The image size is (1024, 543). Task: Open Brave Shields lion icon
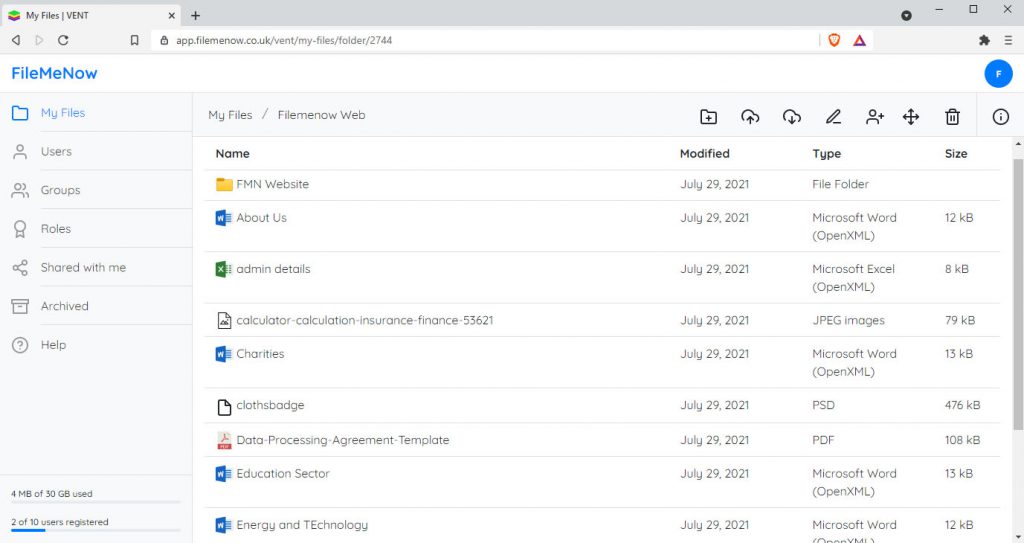(x=834, y=41)
